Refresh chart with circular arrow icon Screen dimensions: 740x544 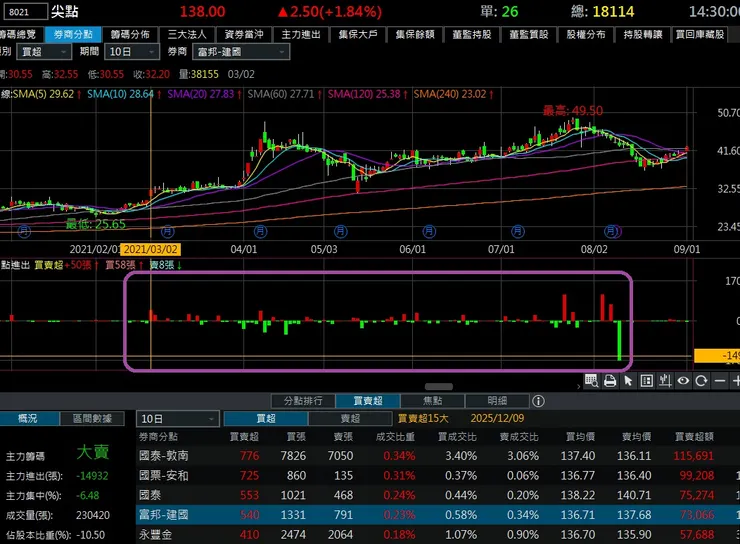point(701,380)
